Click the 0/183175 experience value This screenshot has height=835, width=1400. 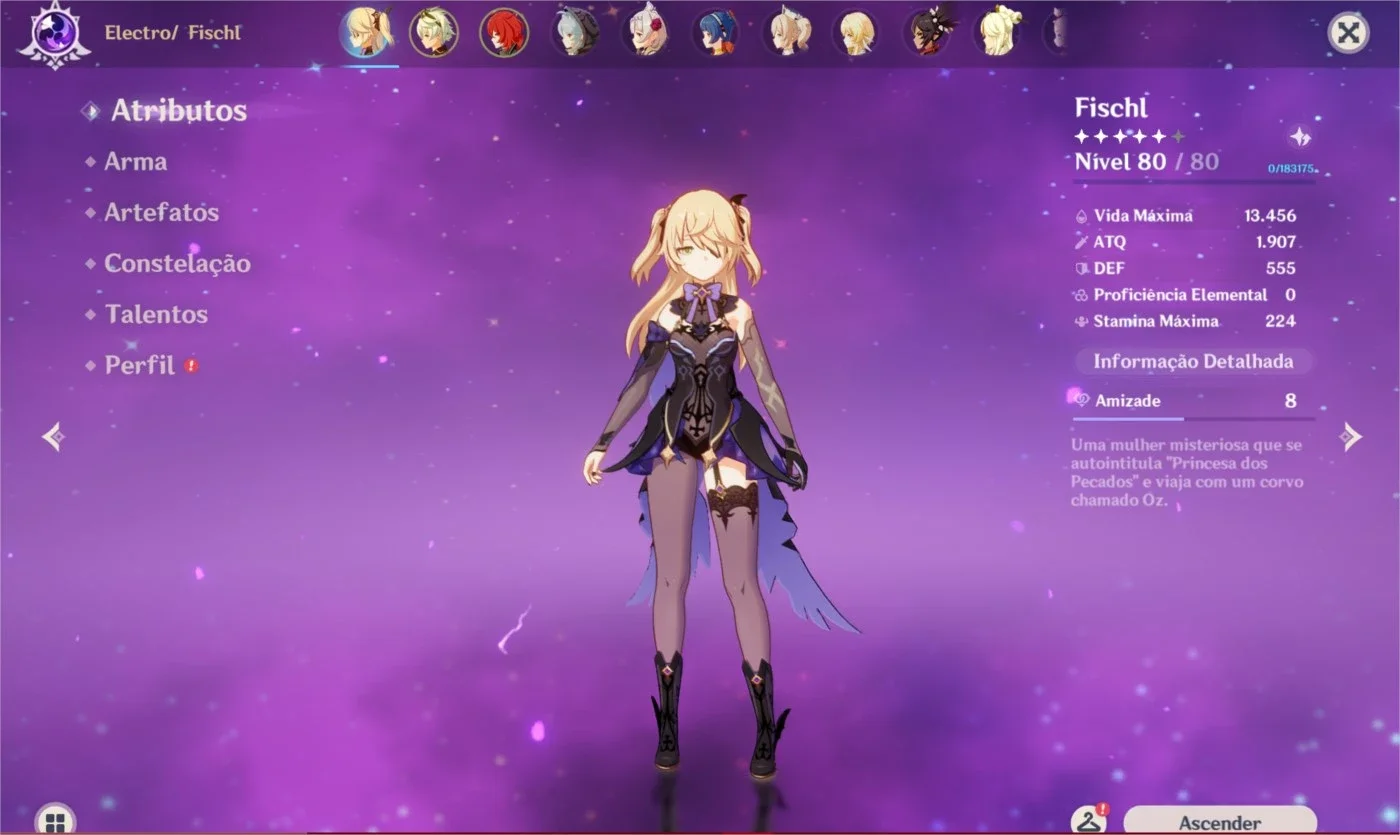click(1291, 169)
